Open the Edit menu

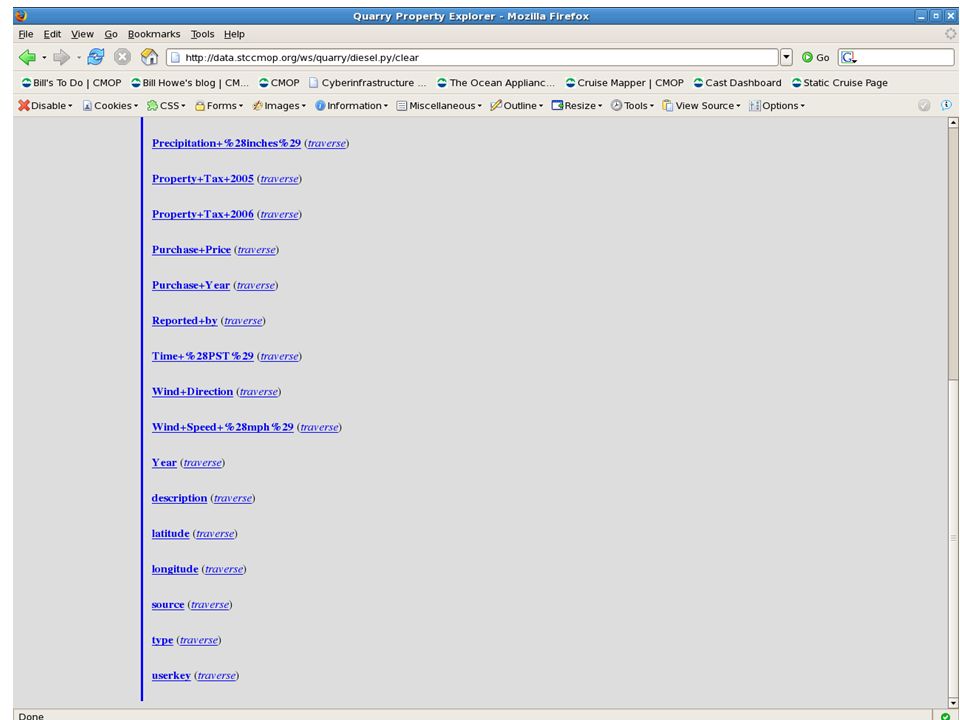pos(52,34)
